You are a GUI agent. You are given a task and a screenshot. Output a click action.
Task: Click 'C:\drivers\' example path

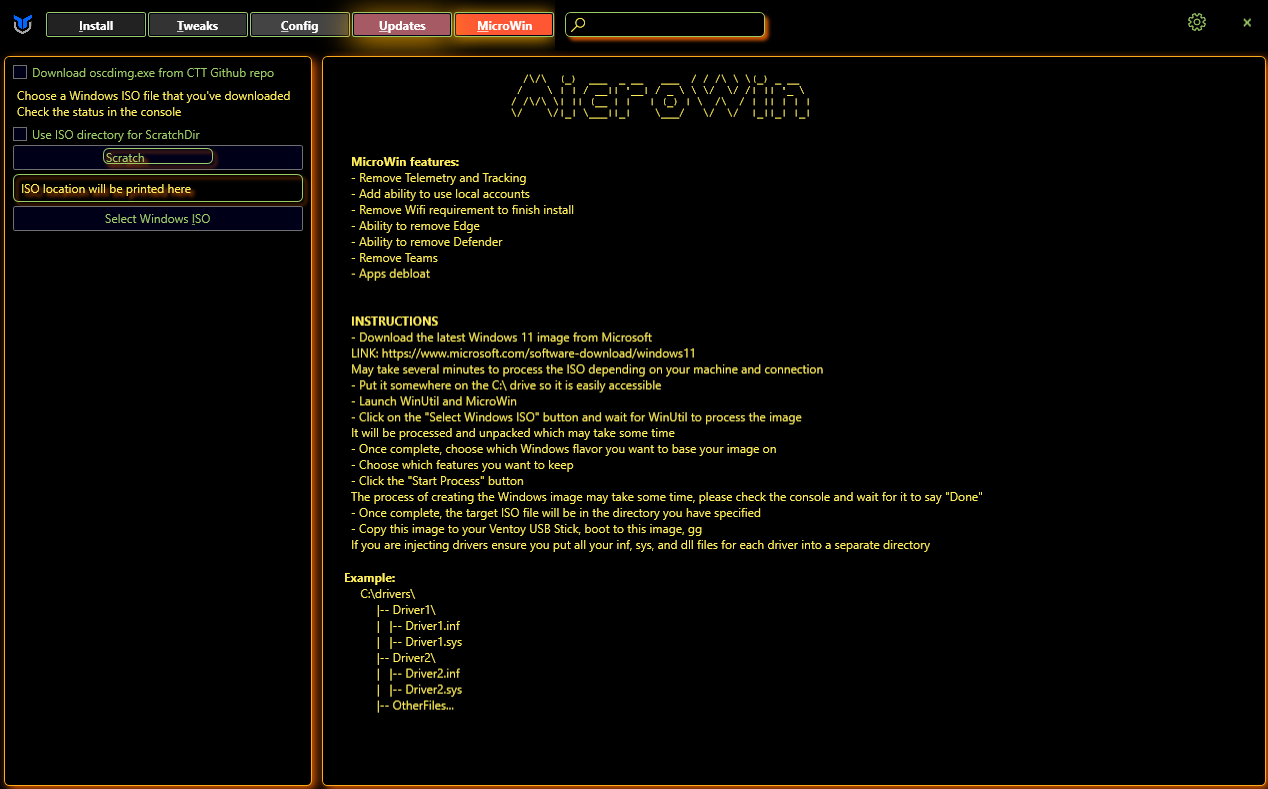[x=387, y=593]
